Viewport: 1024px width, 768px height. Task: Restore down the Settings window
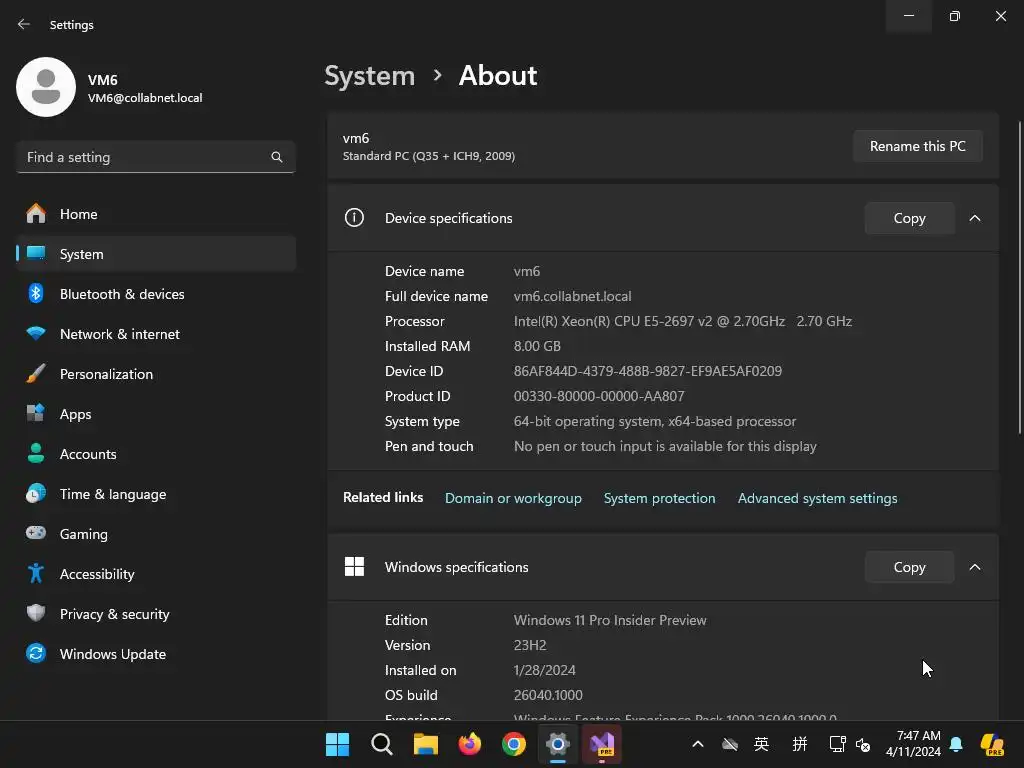point(954,16)
